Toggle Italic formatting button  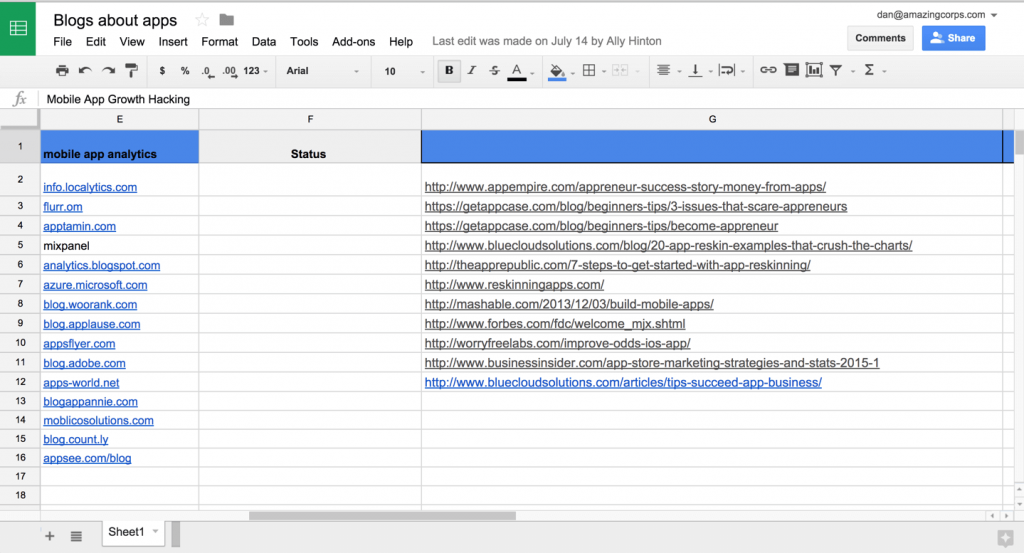pyautogui.click(x=472, y=71)
